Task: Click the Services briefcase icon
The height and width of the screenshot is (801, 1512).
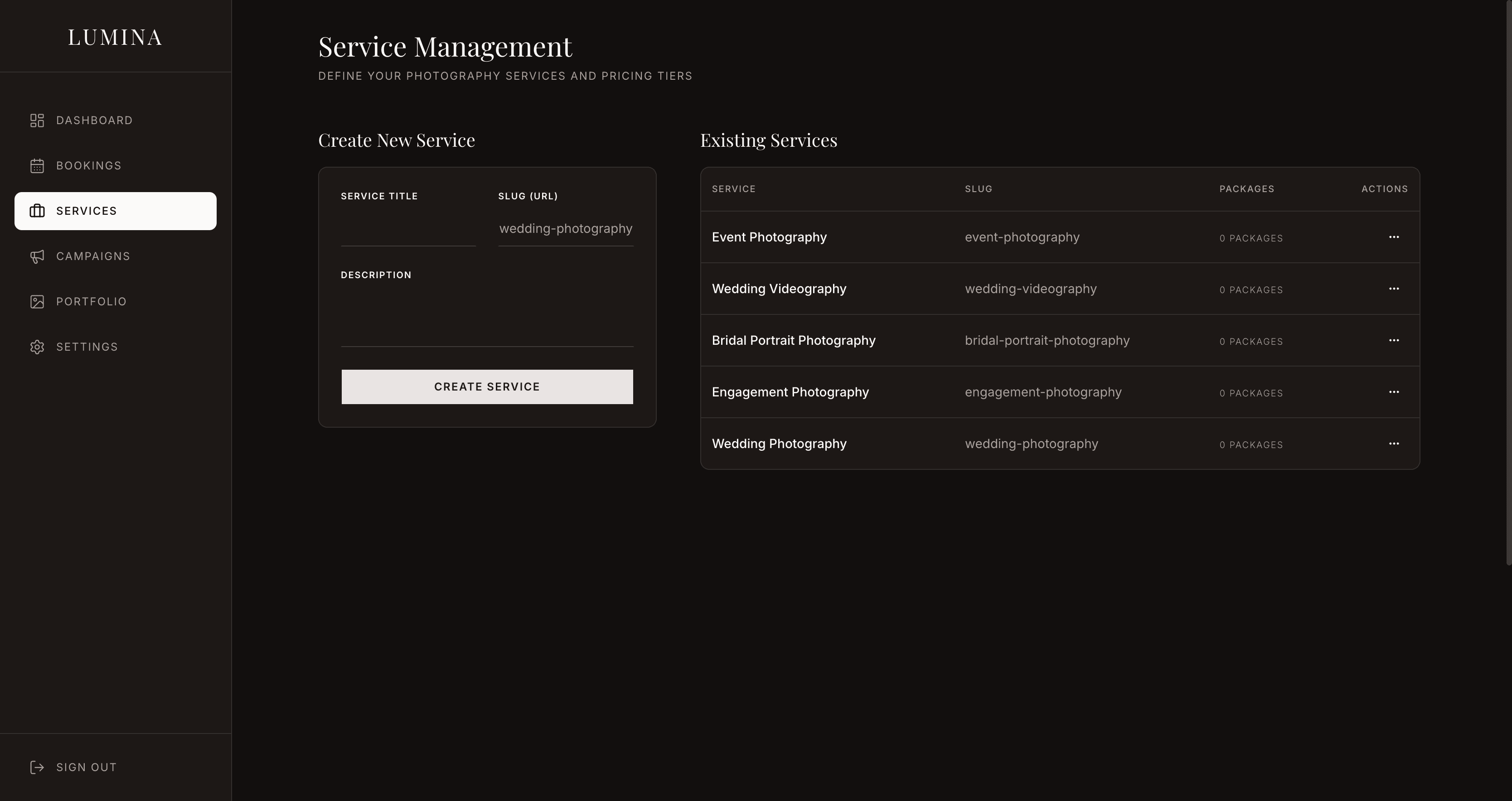Action: (x=37, y=211)
